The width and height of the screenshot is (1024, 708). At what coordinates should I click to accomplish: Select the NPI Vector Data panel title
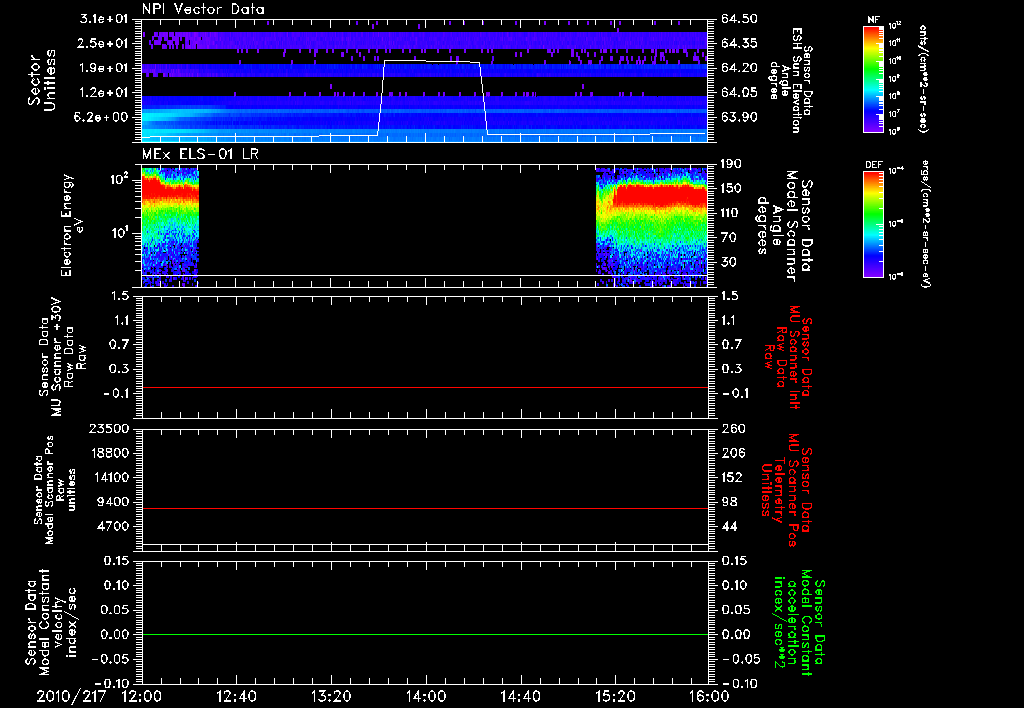pyautogui.click(x=203, y=9)
